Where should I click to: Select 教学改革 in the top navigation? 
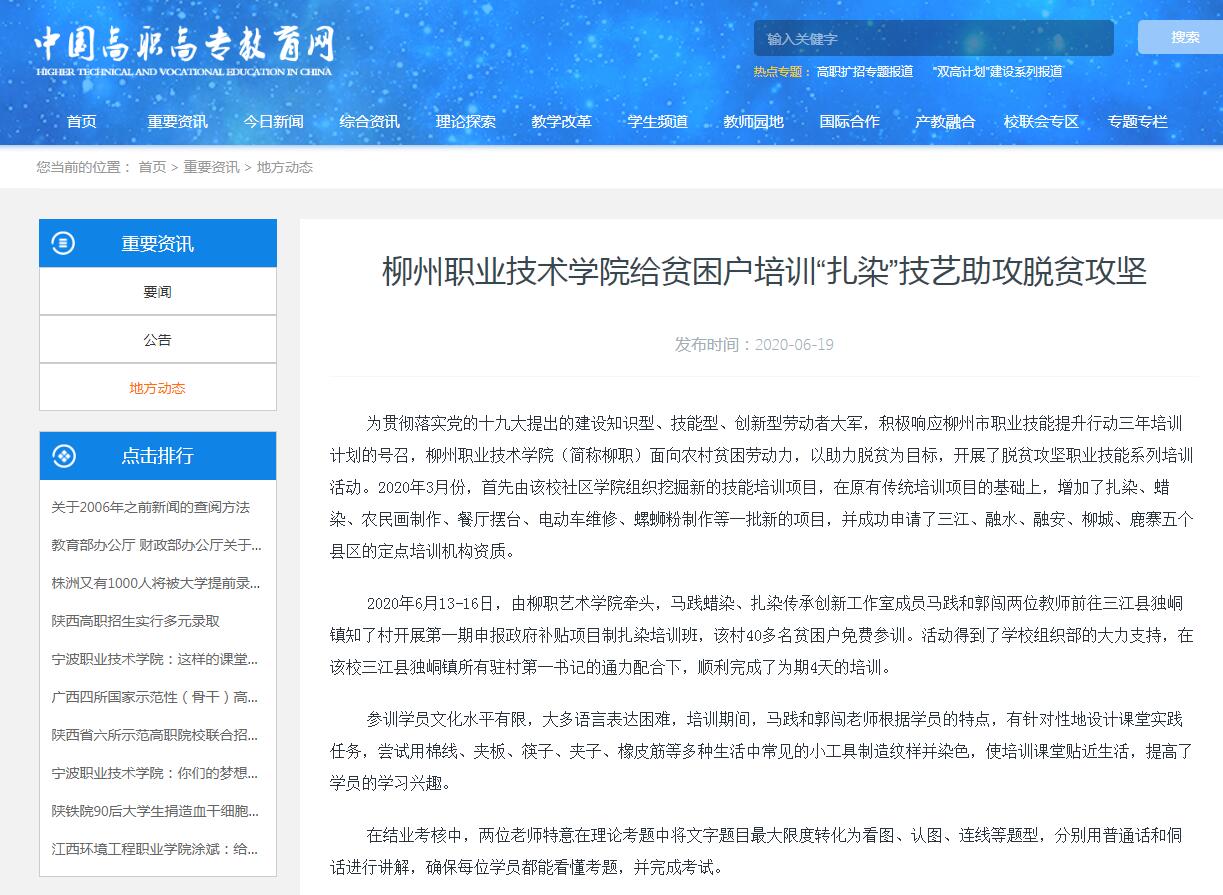point(561,121)
